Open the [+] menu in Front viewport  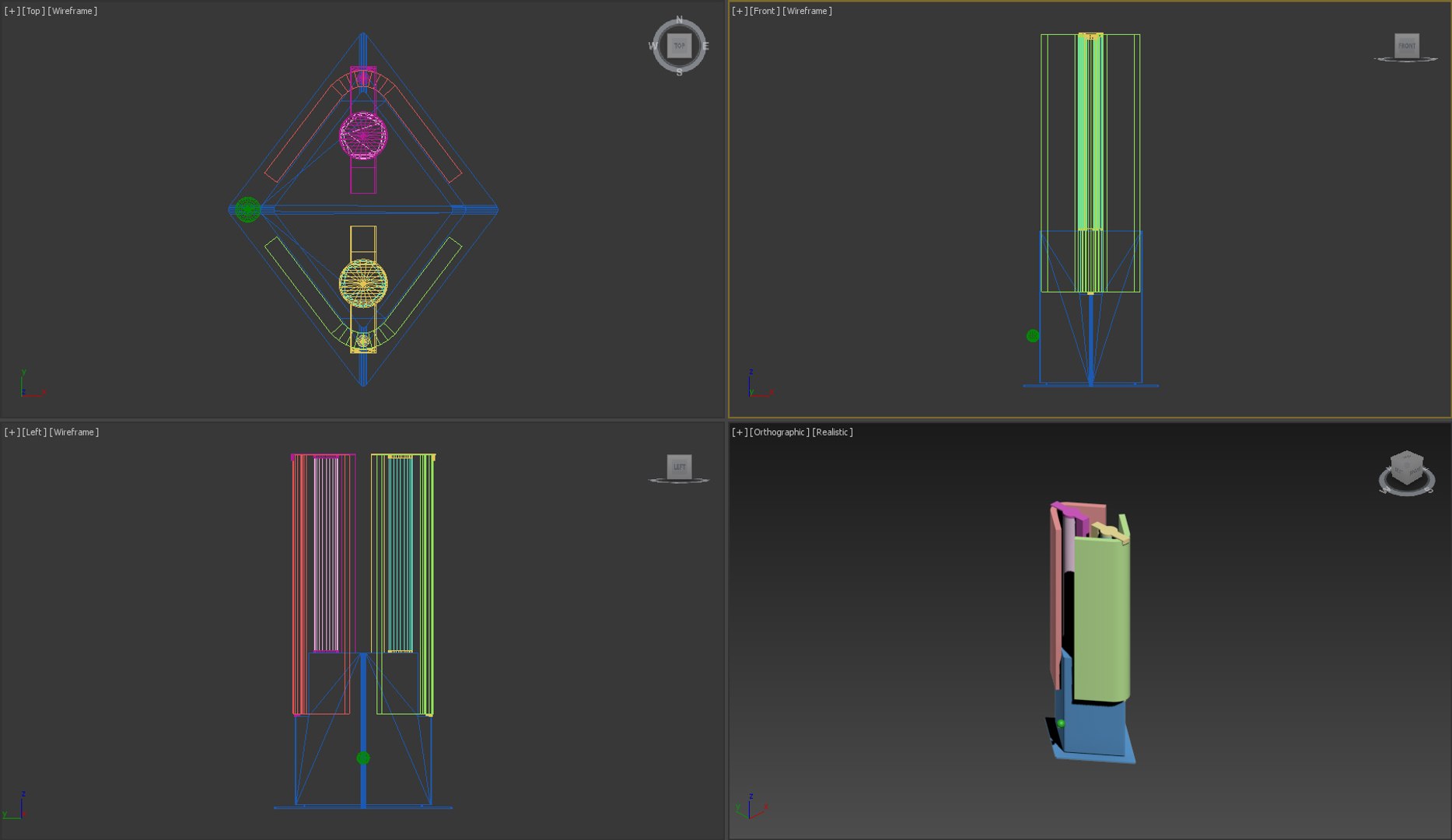(x=740, y=11)
